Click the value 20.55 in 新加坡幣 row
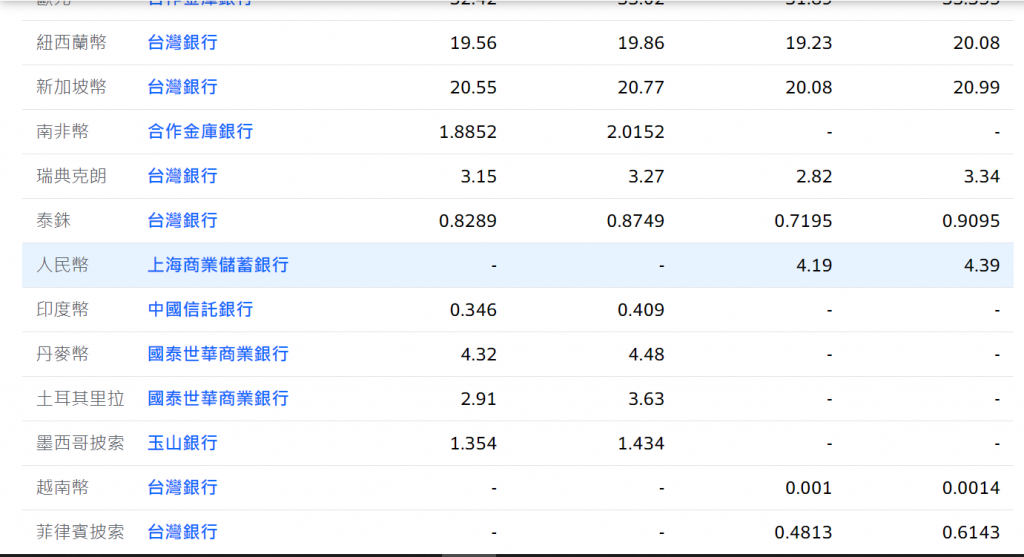The width and height of the screenshot is (1024, 557). (473, 88)
